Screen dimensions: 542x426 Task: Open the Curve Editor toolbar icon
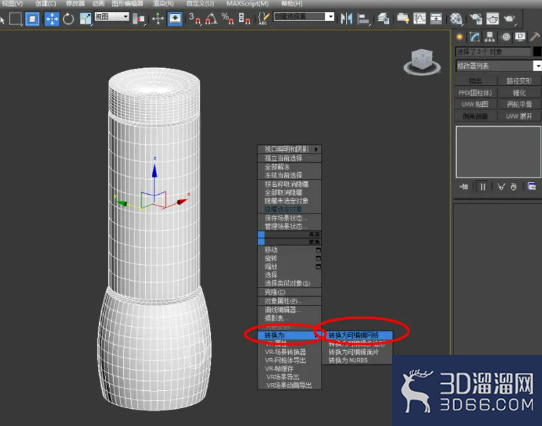(419, 19)
